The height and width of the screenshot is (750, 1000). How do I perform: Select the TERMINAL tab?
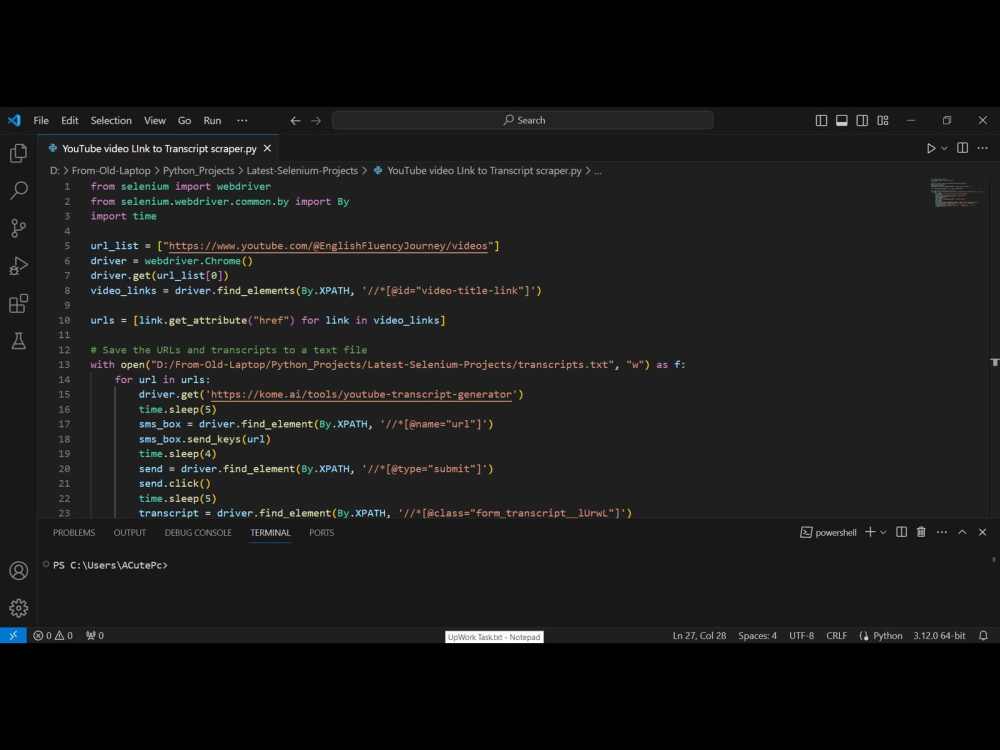pos(270,533)
